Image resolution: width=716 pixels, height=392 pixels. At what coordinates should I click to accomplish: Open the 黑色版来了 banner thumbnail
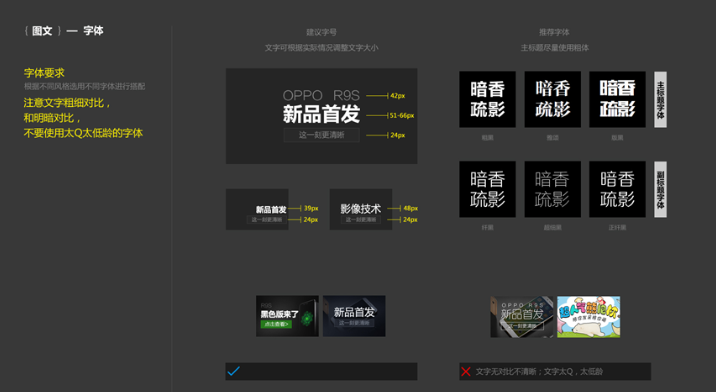287,316
